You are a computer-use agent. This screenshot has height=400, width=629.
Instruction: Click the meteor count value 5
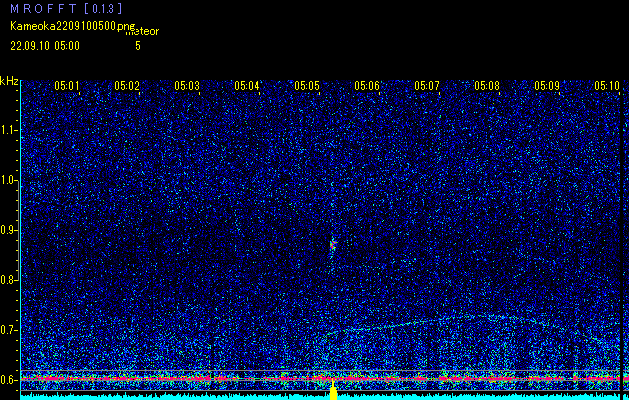(x=138, y=46)
